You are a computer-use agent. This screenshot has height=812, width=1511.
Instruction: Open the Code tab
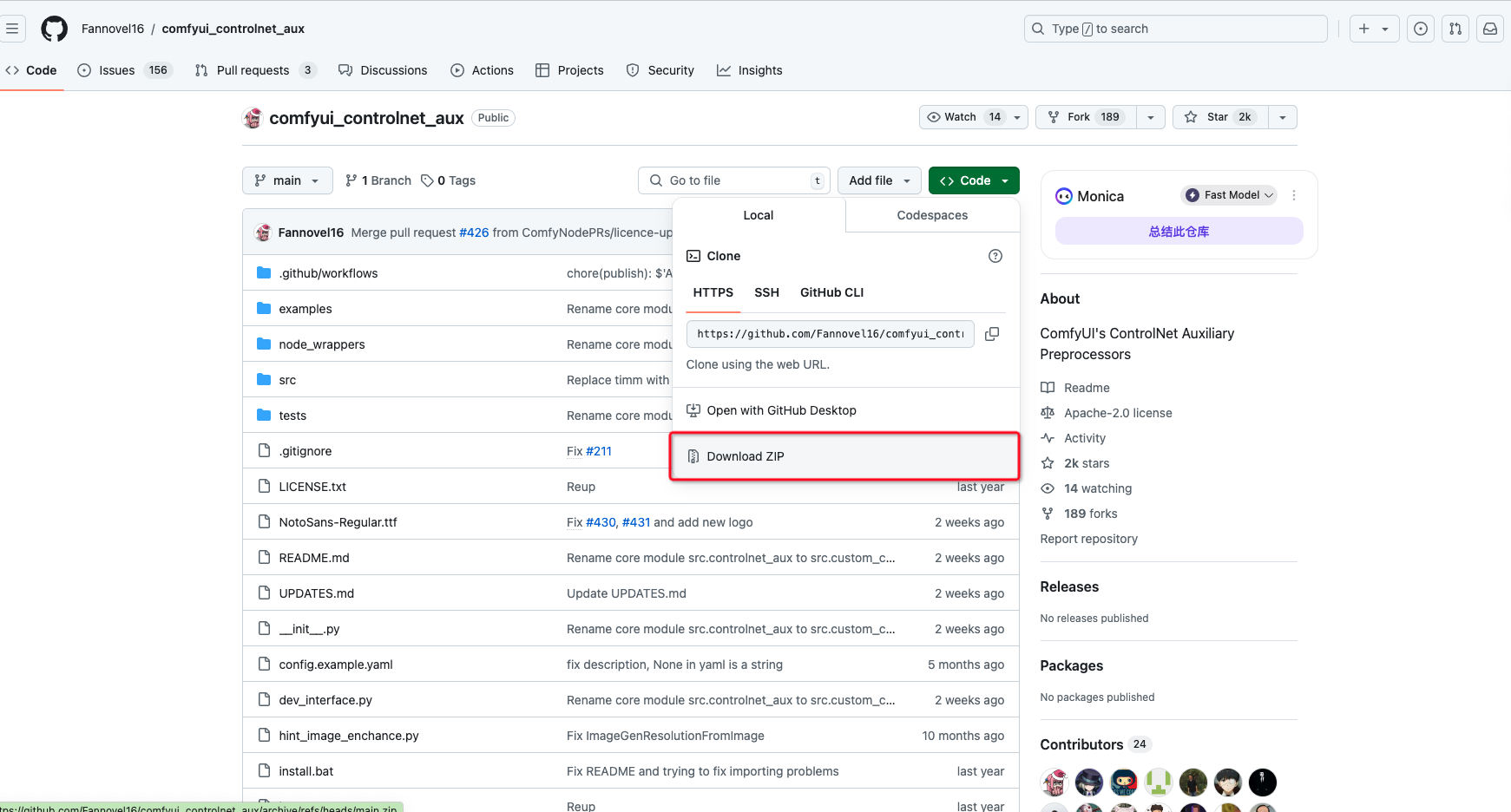(x=31, y=70)
